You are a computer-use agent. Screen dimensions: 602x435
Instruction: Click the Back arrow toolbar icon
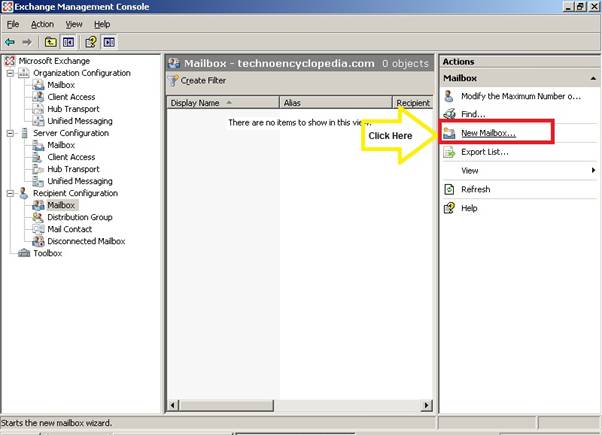point(10,42)
